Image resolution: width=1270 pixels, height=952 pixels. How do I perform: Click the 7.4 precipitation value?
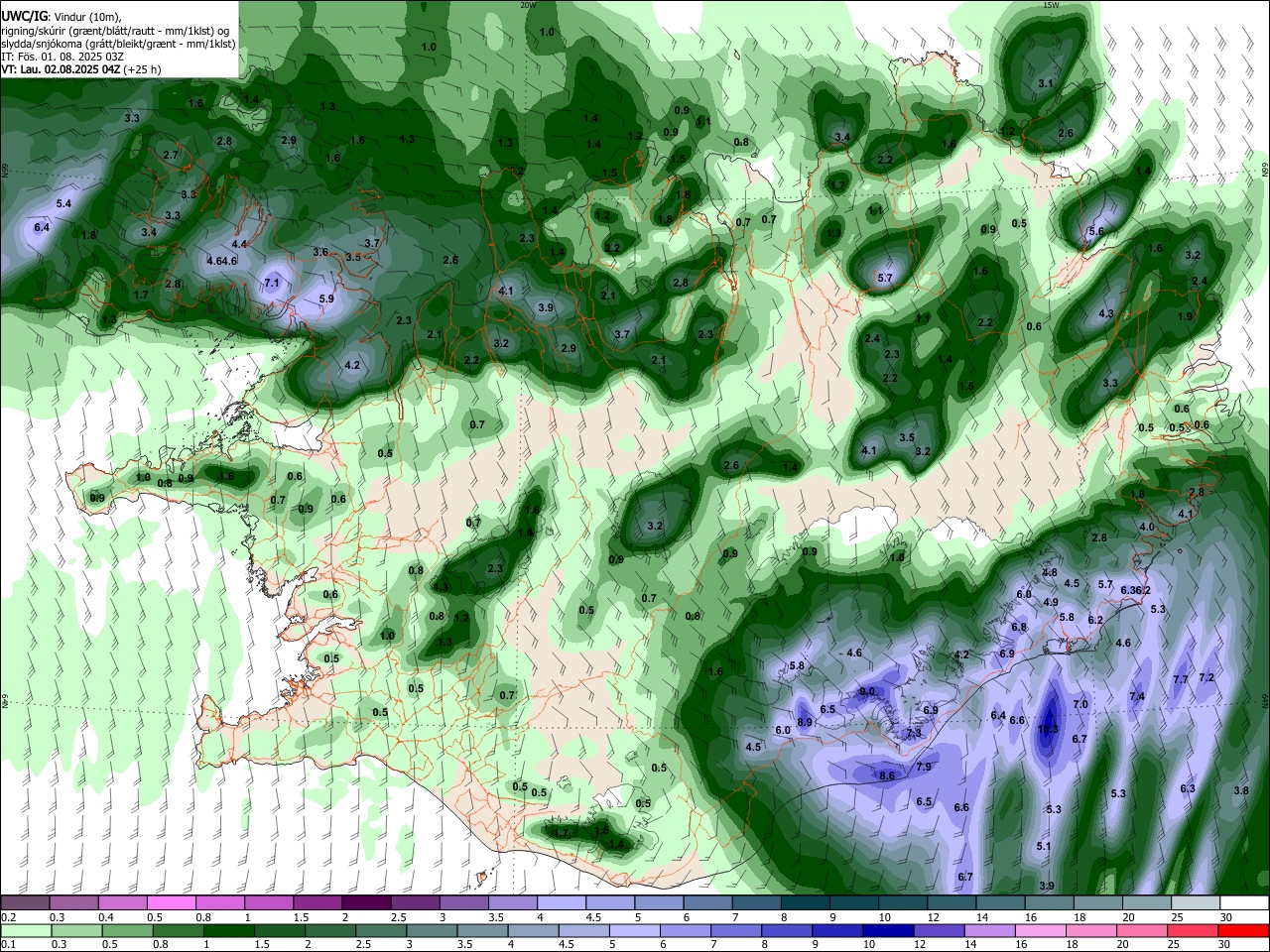[1137, 696]
